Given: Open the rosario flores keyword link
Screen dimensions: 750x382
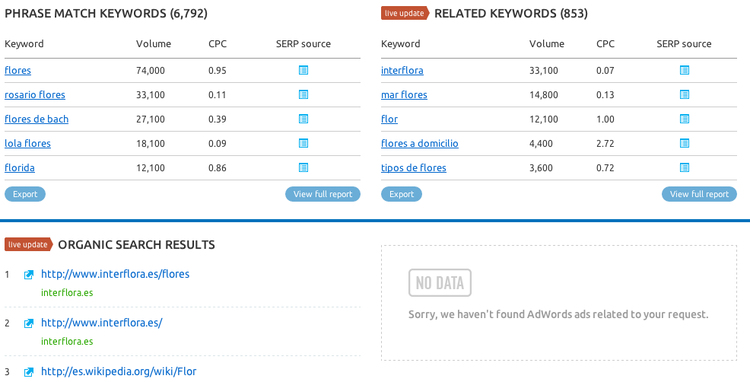Looking at the screenshot, I should 35,95.
